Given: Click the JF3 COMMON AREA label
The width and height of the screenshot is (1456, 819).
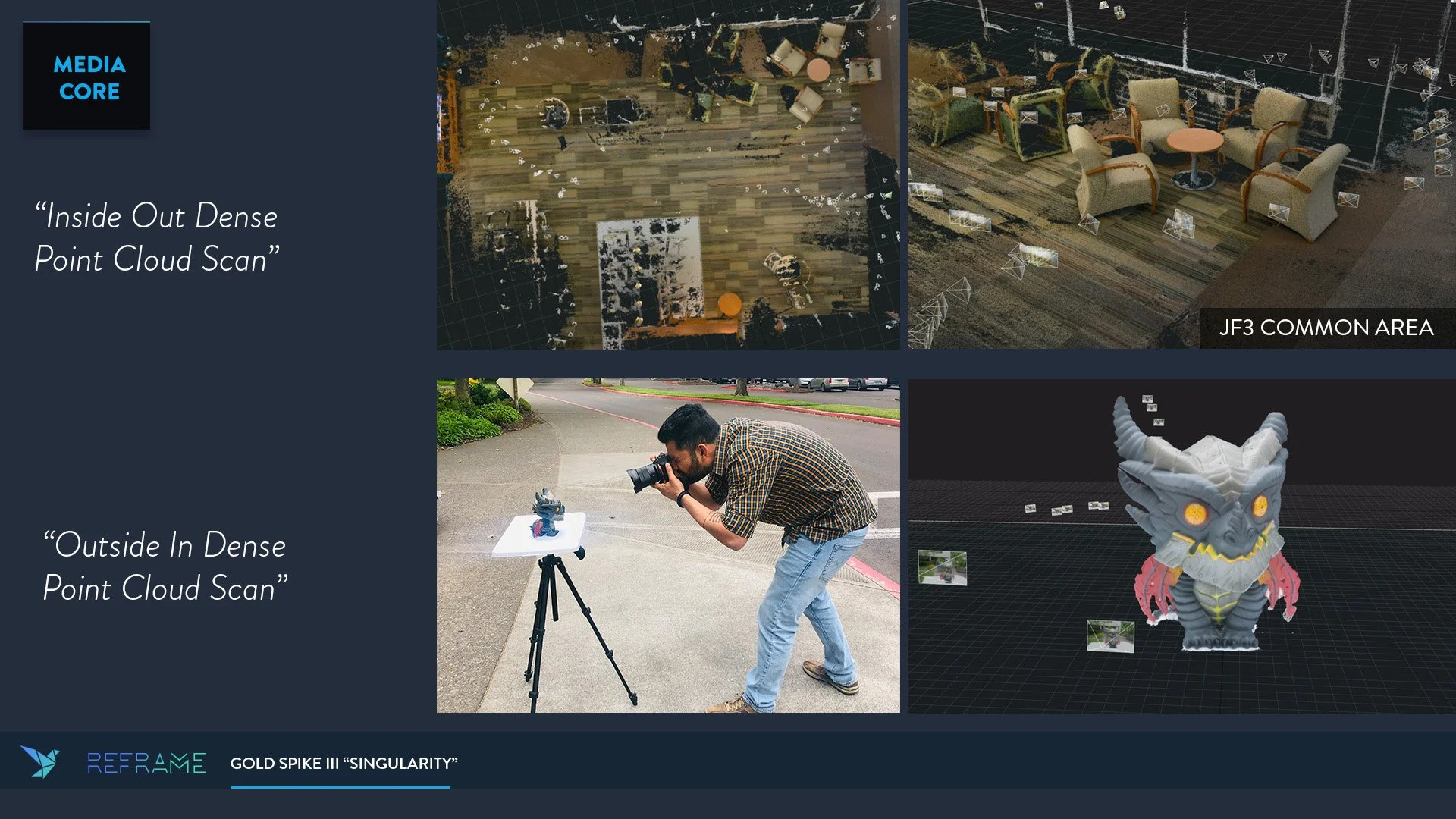Looking at the screenshot, I should pyautogui.click(x=1326, y=328).
